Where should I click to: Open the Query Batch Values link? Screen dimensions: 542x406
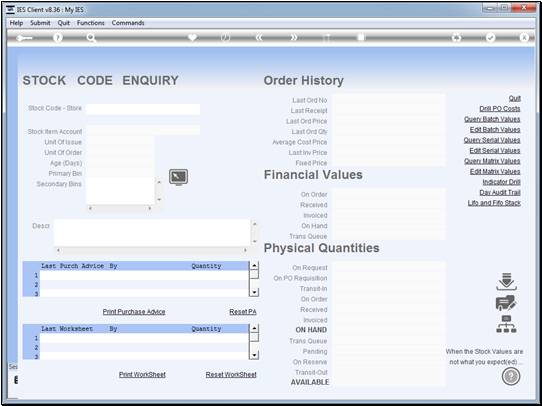(492, 119)
